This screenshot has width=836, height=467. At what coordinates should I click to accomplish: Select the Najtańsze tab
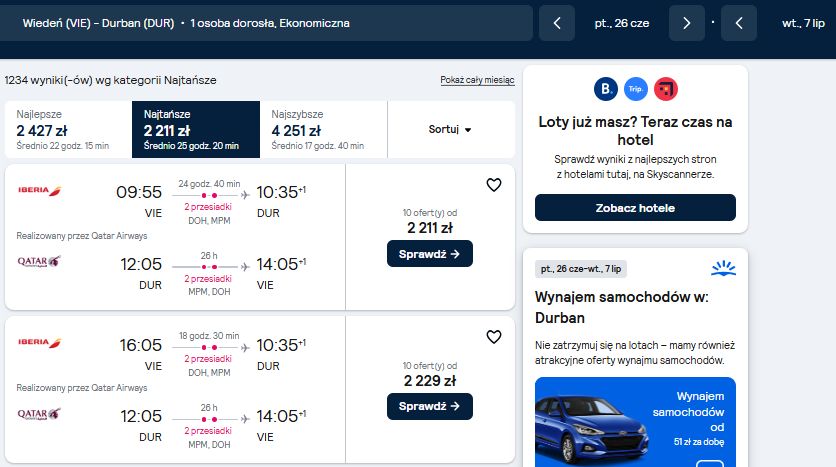point(196,130)
